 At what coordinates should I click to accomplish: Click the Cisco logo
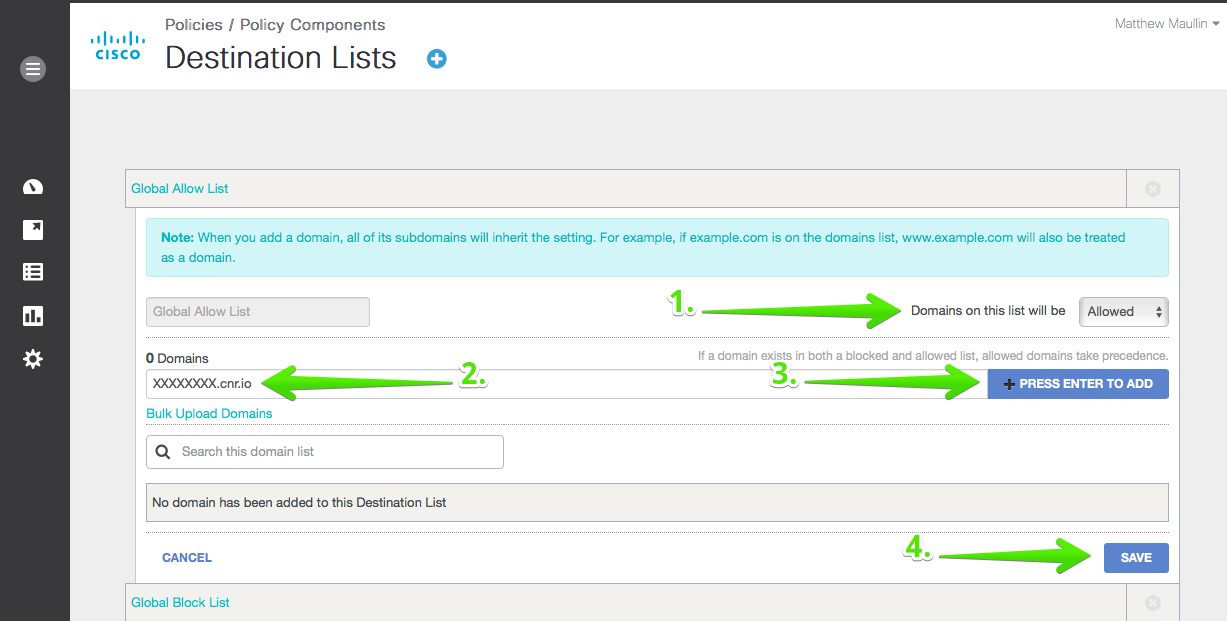click(x=118, y=45)
